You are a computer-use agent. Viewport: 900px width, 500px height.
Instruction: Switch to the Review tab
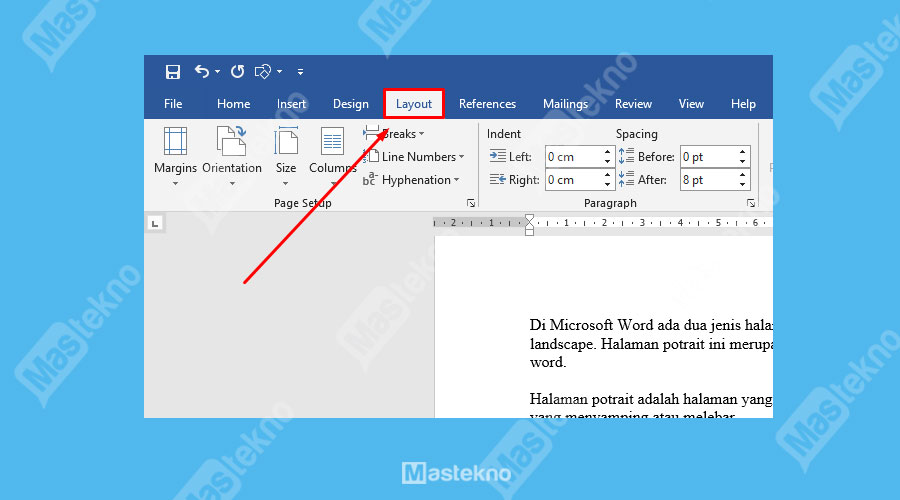tap(633, 104)
